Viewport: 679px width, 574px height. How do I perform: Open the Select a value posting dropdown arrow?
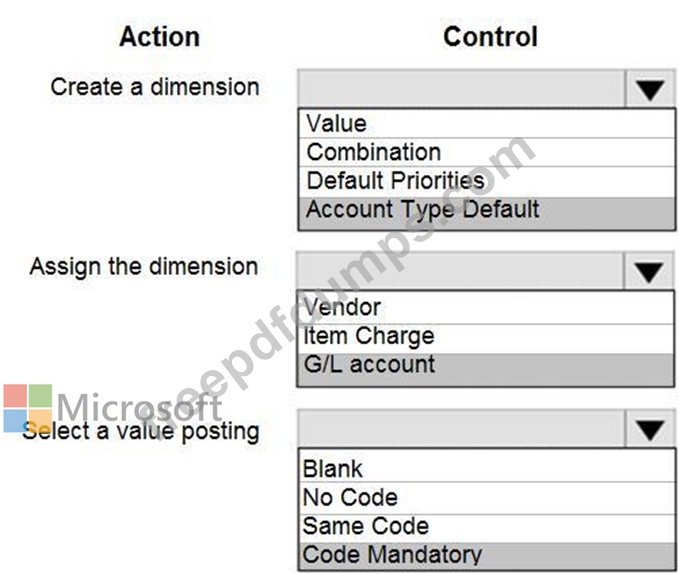coord(650,430)
